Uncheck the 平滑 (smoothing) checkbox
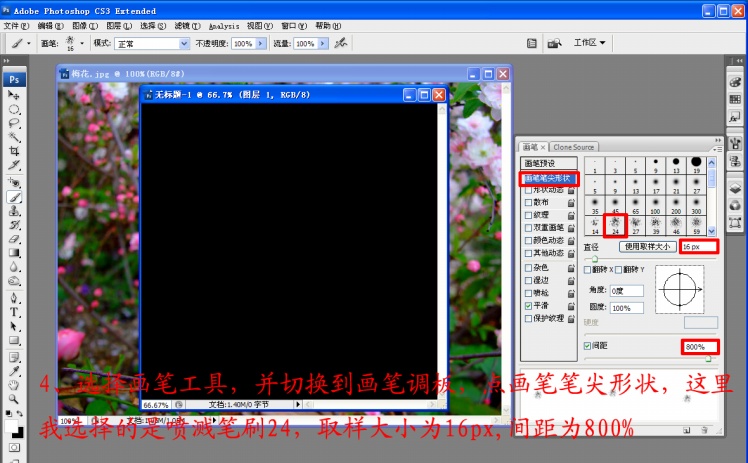 coord(529,306)
